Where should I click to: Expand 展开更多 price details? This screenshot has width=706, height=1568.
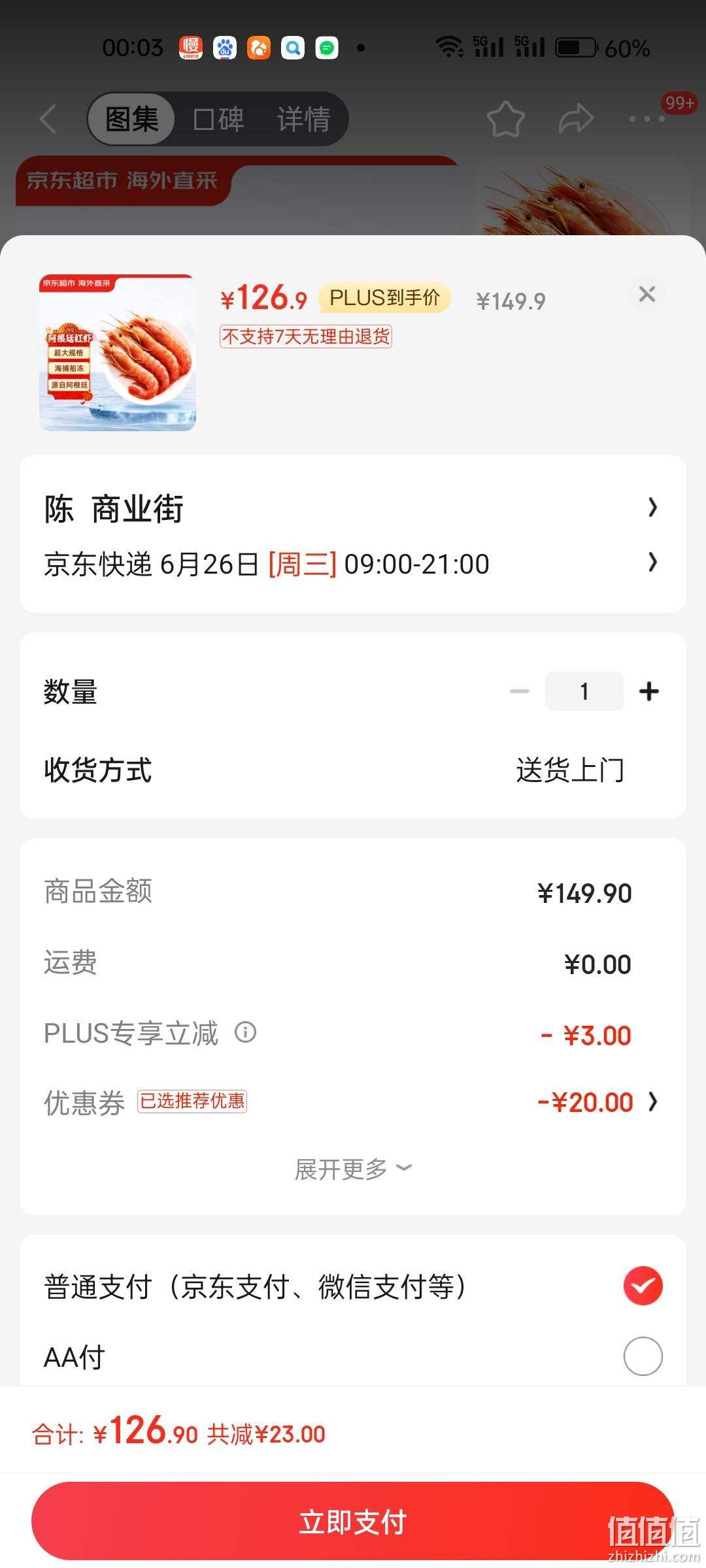pyautogui.click(x=353, y=1169)
